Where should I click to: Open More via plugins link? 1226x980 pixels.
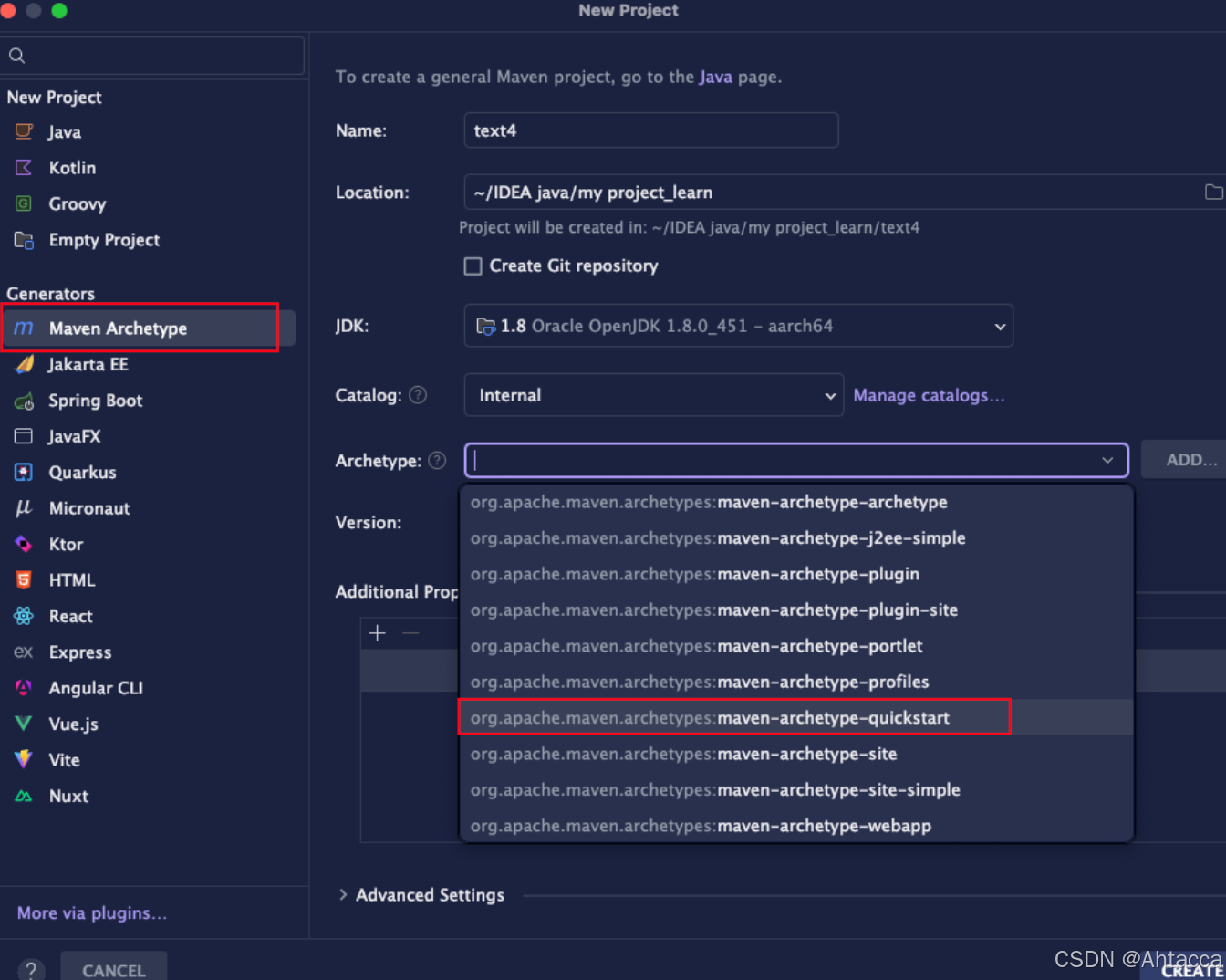[x=92, y=913]
